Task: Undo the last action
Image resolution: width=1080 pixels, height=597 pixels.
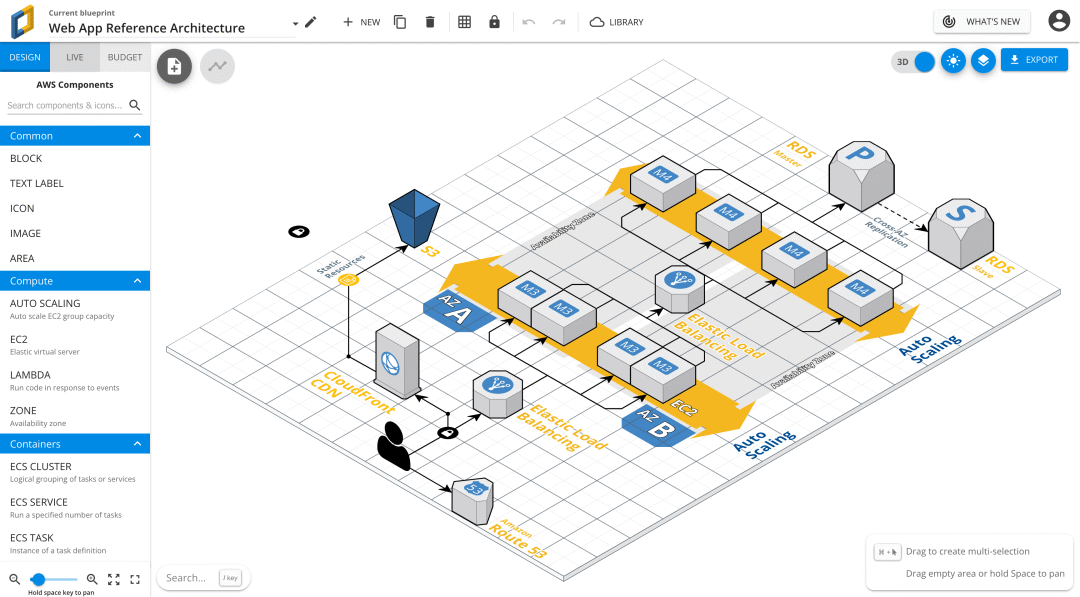Action: click(x=528, y=22)
